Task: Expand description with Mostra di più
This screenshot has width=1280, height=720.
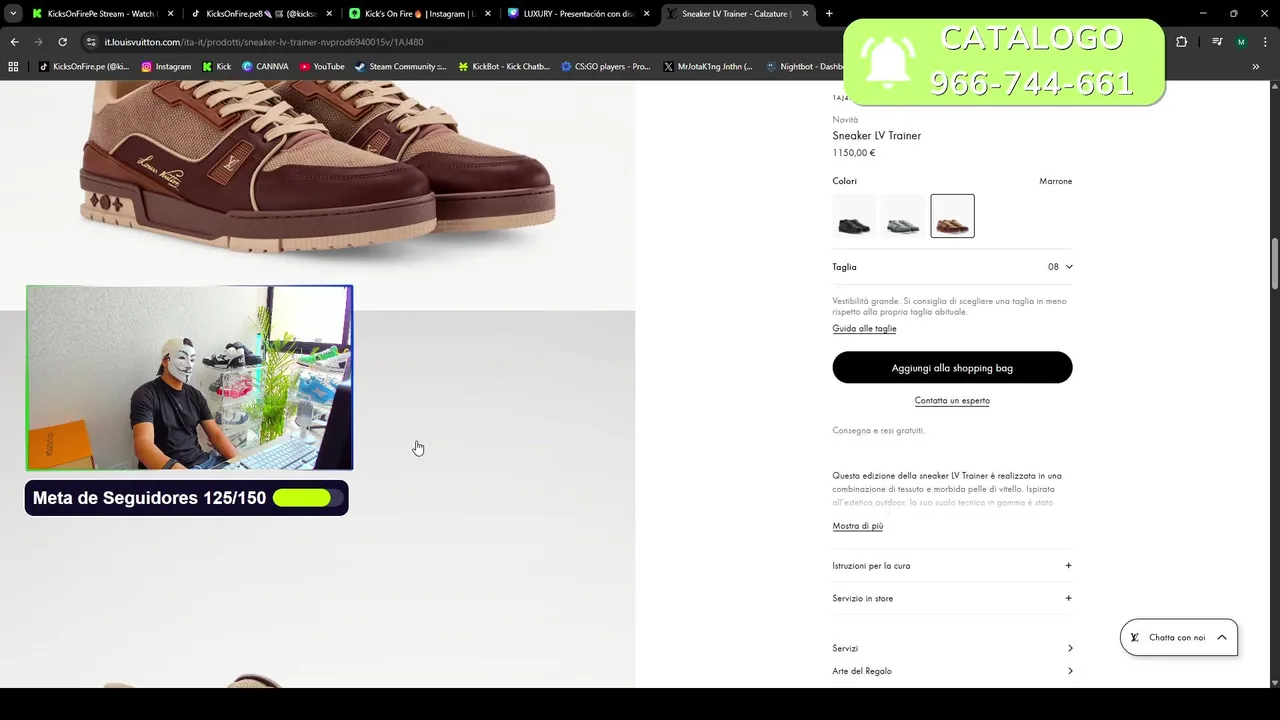Action: coord(858,526)
